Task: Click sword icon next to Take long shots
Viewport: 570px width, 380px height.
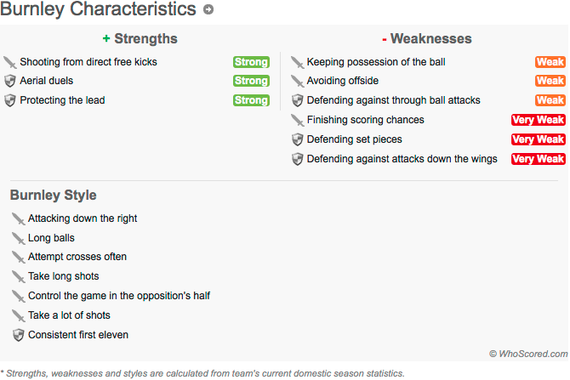Action: [18, 277]
